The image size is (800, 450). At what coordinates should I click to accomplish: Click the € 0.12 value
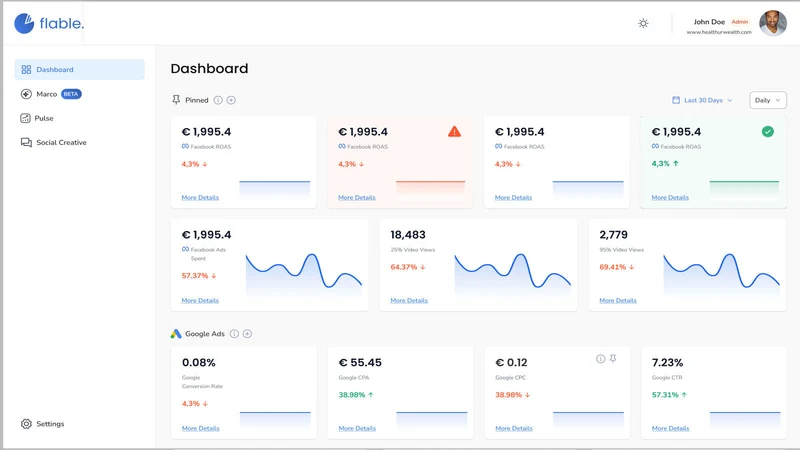[511, 363]
